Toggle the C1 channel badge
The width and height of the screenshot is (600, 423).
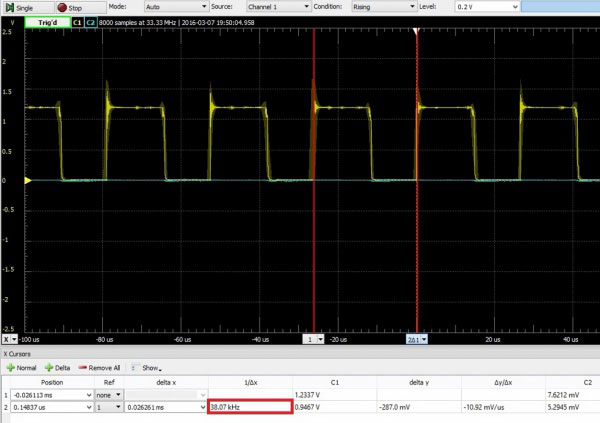click(x=78, y=20)
